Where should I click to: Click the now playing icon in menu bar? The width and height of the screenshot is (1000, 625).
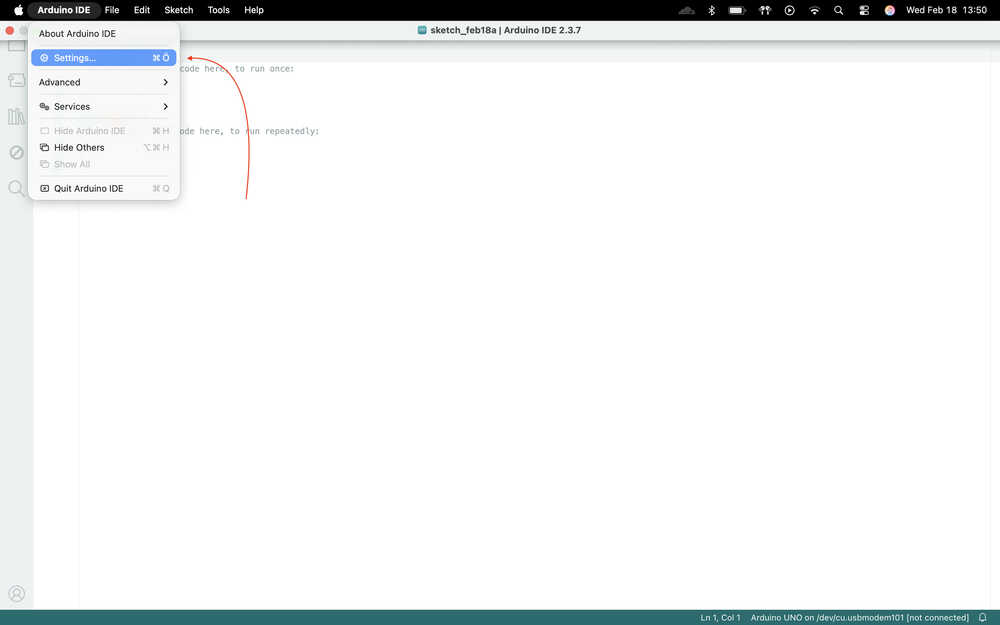point(790,10)
